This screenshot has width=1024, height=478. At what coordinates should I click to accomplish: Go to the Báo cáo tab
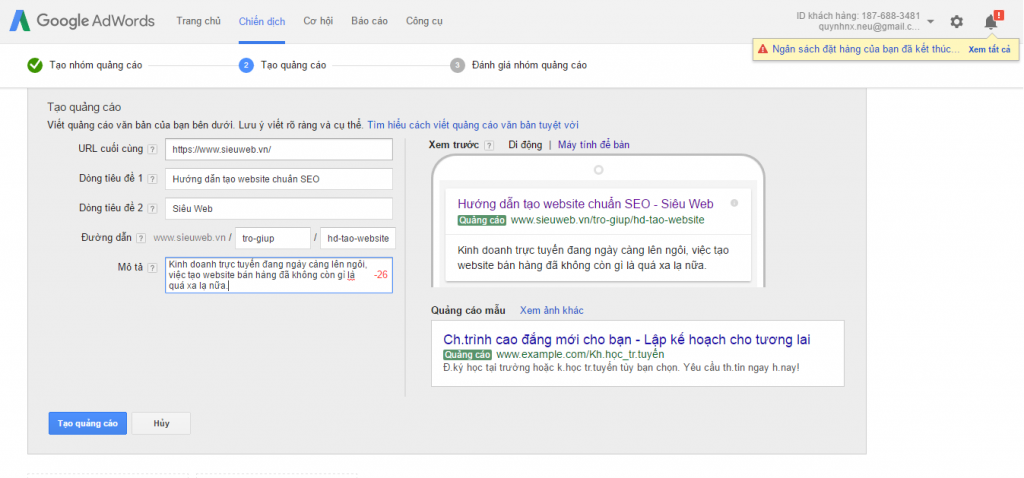pos(369,21)
